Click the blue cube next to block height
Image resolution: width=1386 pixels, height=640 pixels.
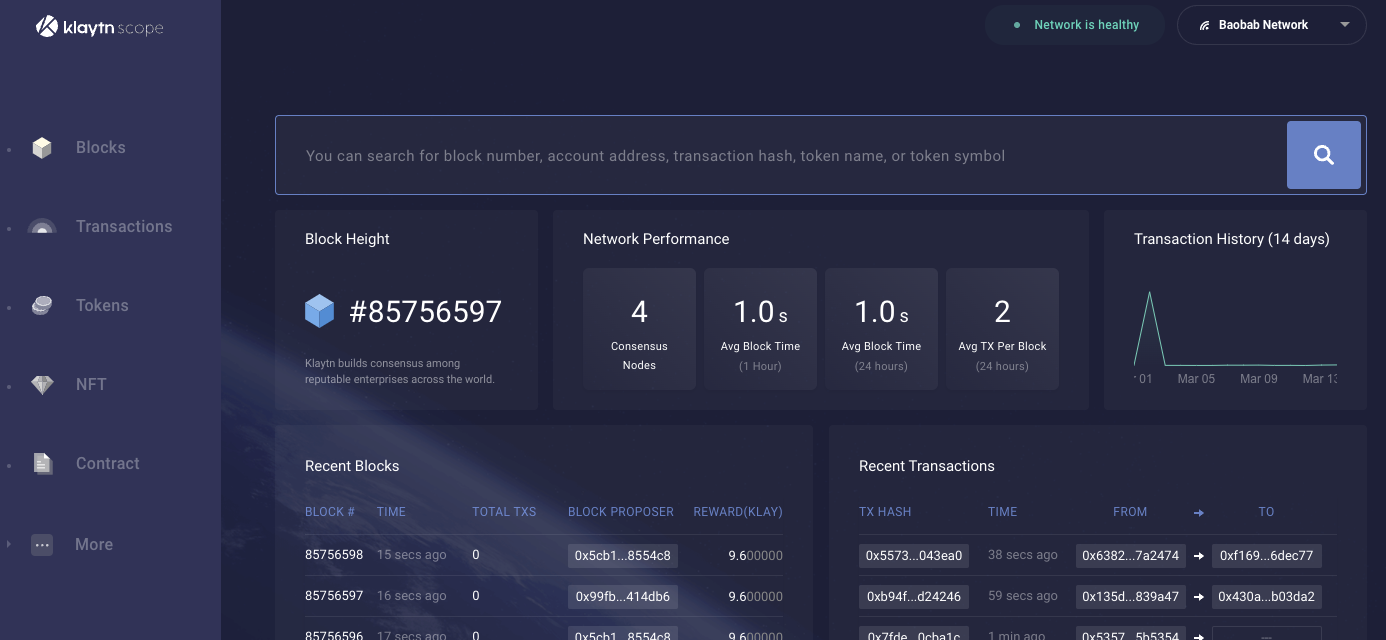(x=319, y=312)
